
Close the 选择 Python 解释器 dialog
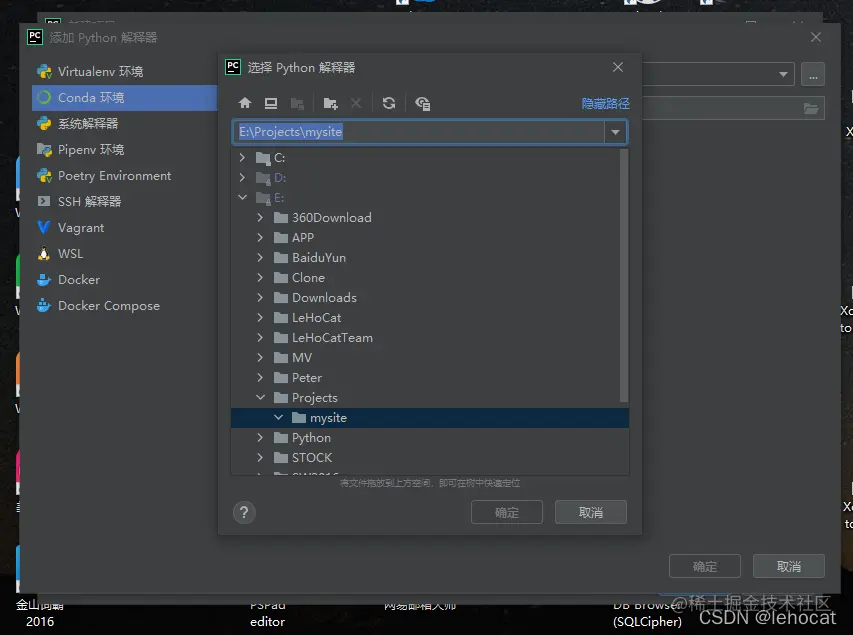pos(618,67)
